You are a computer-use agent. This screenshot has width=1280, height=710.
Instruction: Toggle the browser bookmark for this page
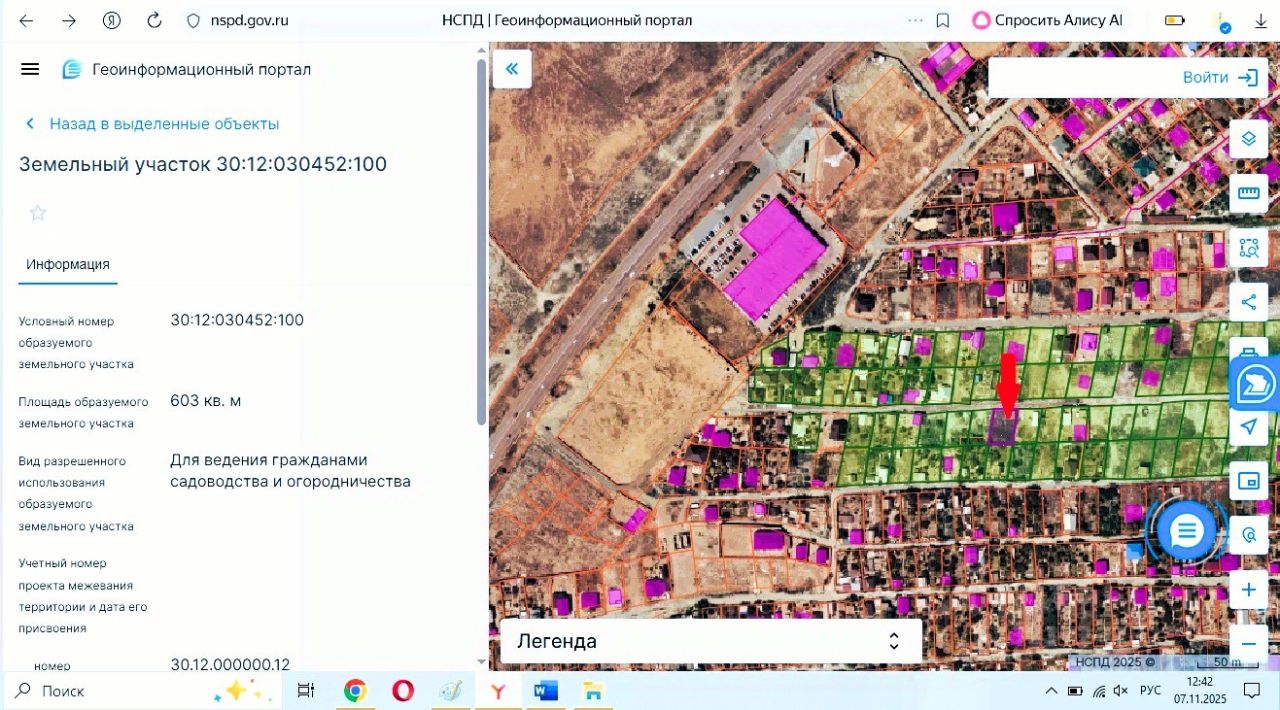(942, 20)
